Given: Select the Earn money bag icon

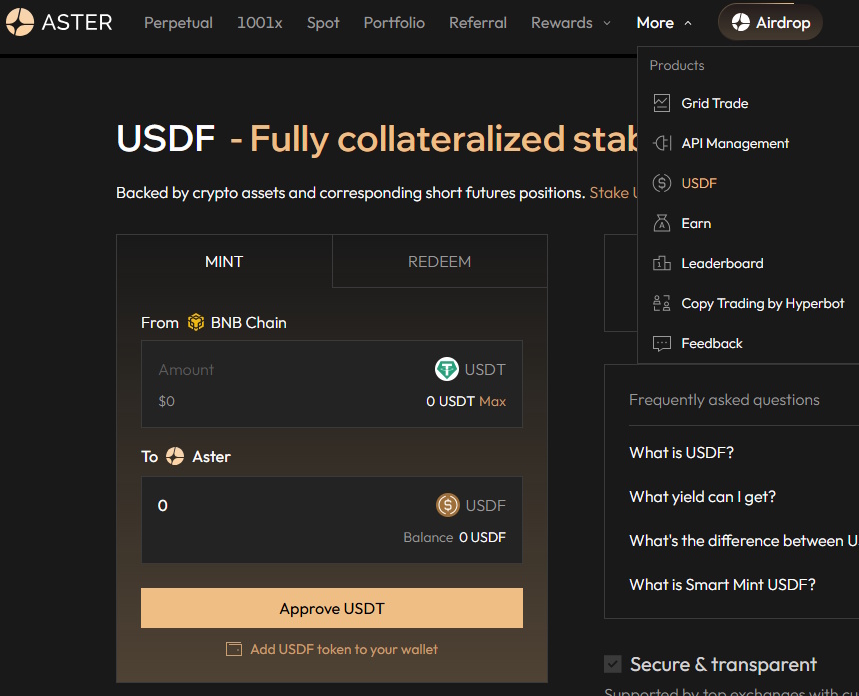Looking at the screenshot, I should pos(661,223).
